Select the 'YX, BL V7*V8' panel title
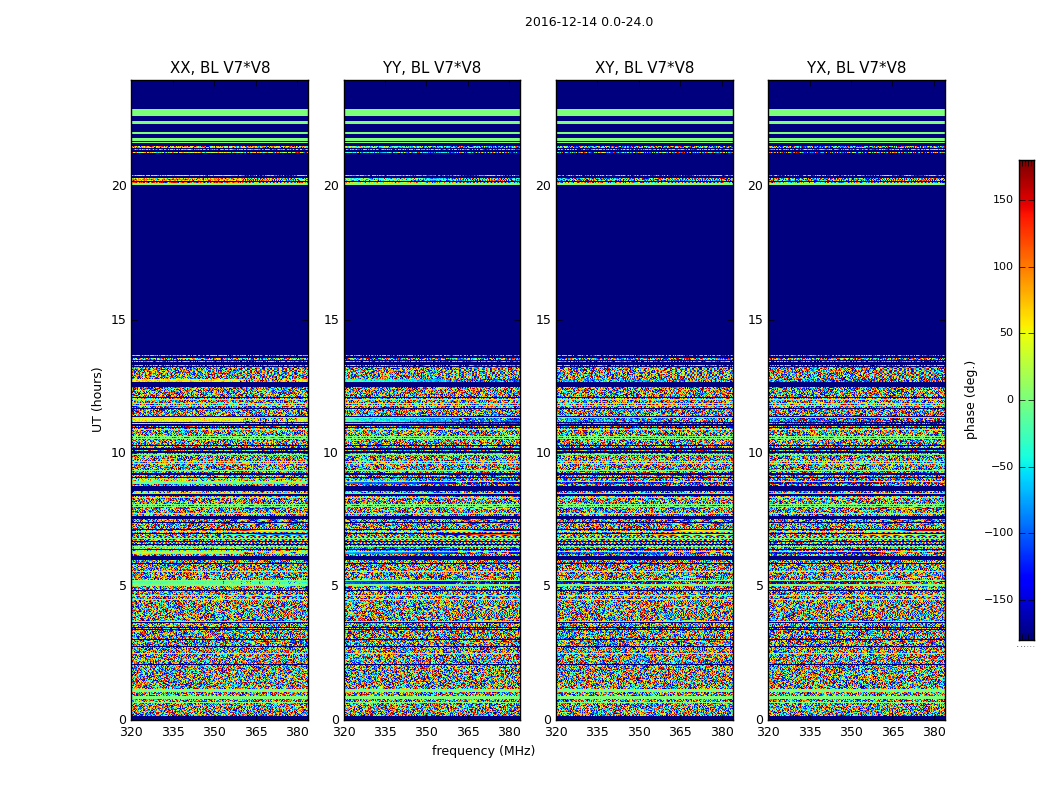Viewport: 1050px width, 800px height. pyautogui.click(x=856, y=68)
